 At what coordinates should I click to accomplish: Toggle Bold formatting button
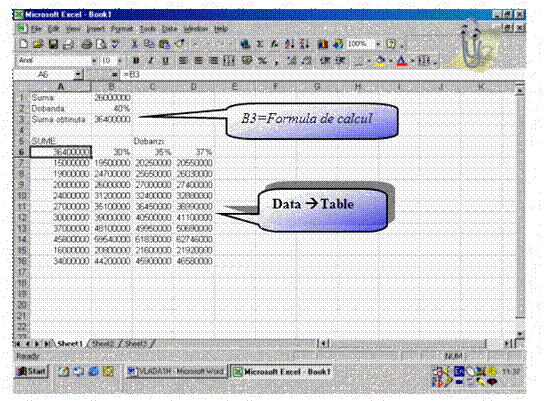click(x=136, y=61)
